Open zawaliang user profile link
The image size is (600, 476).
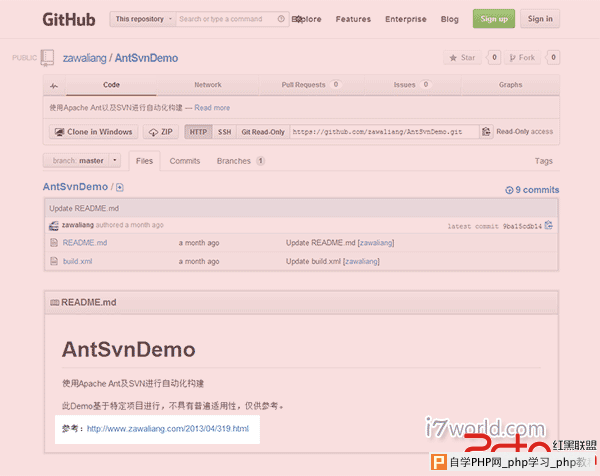85,58
